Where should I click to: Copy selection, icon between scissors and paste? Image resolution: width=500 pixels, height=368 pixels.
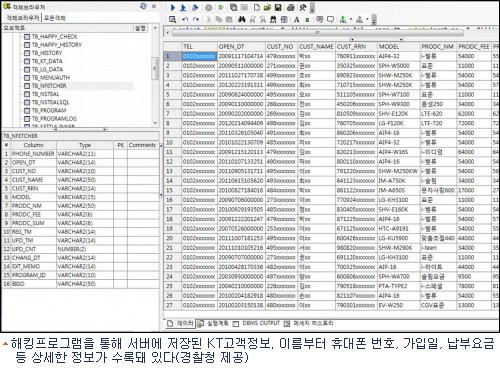click(219, 20)
